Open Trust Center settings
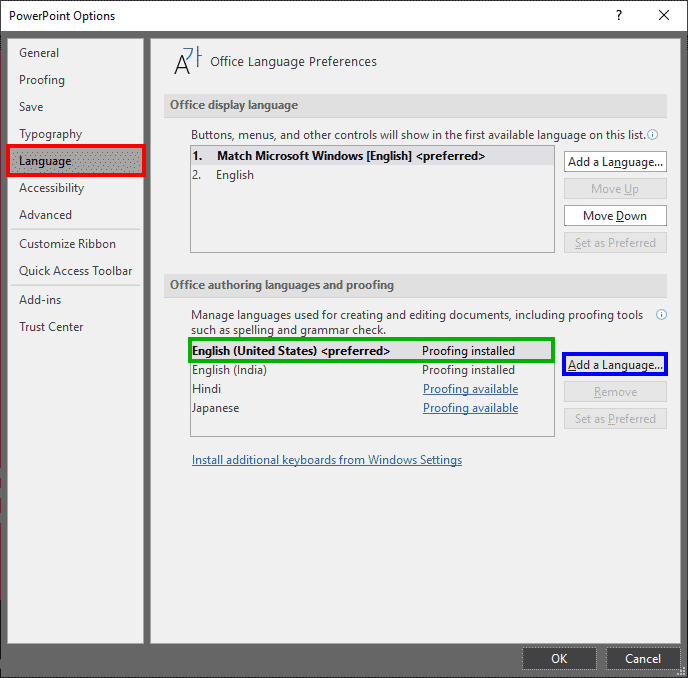The height and width of the screenshot is (678, 688). click(75, 327)
